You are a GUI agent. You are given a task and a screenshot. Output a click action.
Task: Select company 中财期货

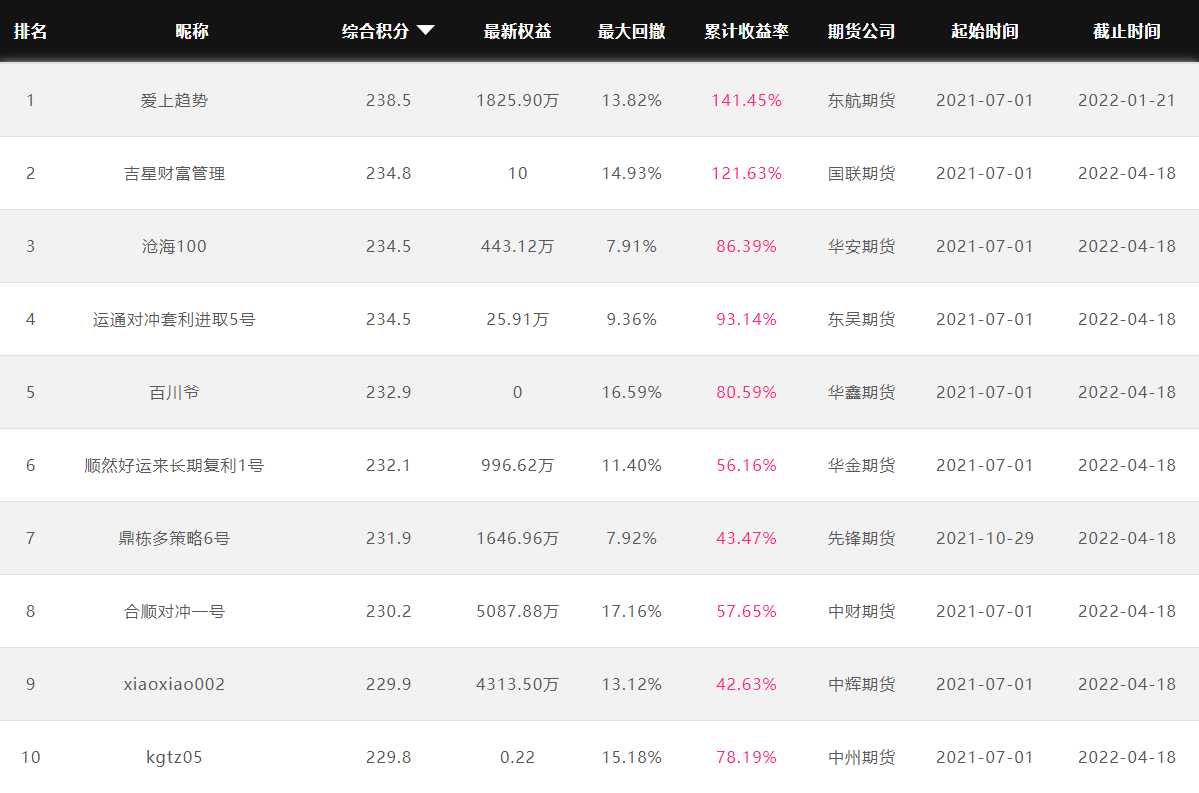coord(862,612)
